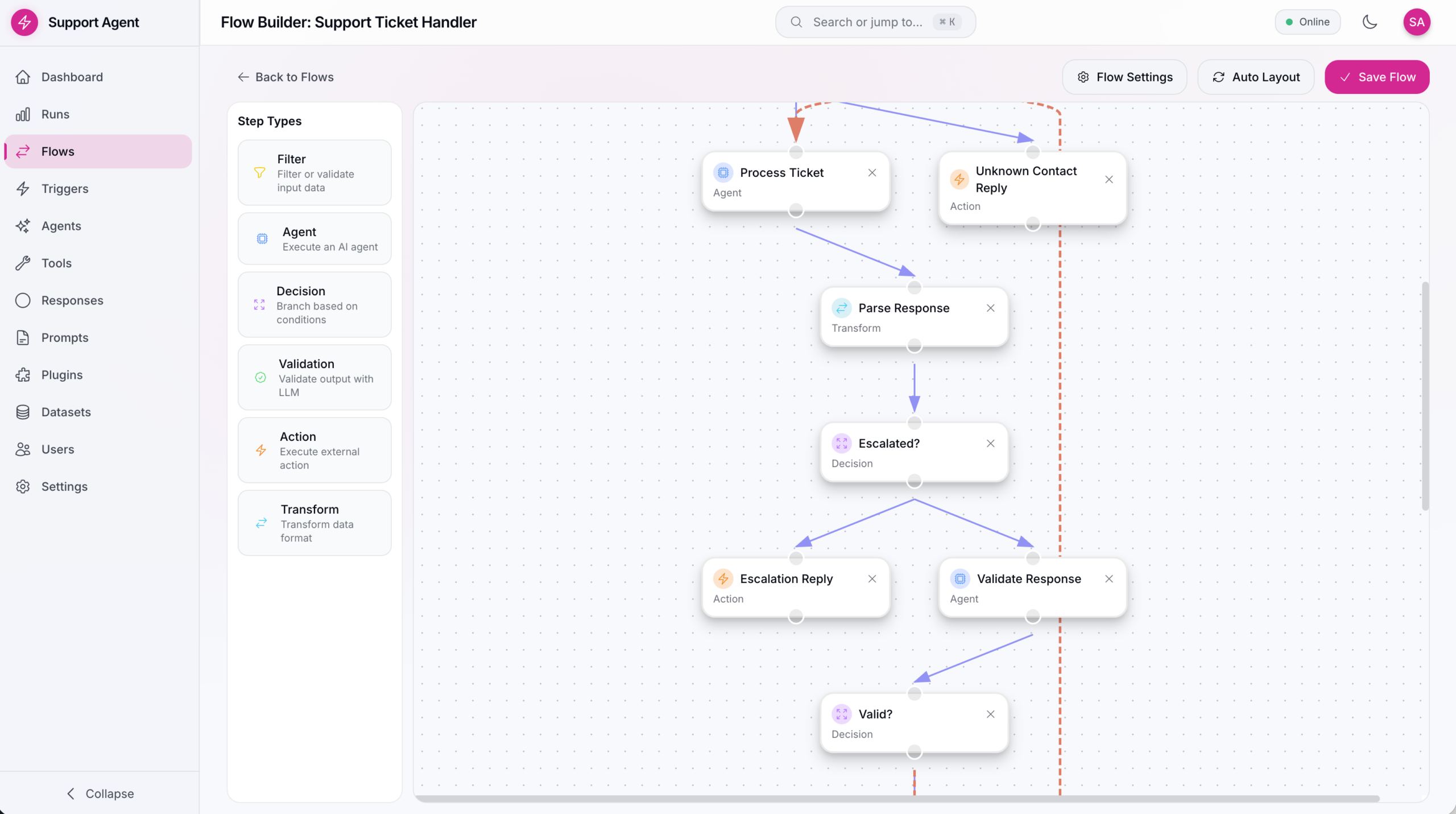This screenshot has width=1456, height=814.
Task: Open Agents sparkle icon
Action: [23, 226]
